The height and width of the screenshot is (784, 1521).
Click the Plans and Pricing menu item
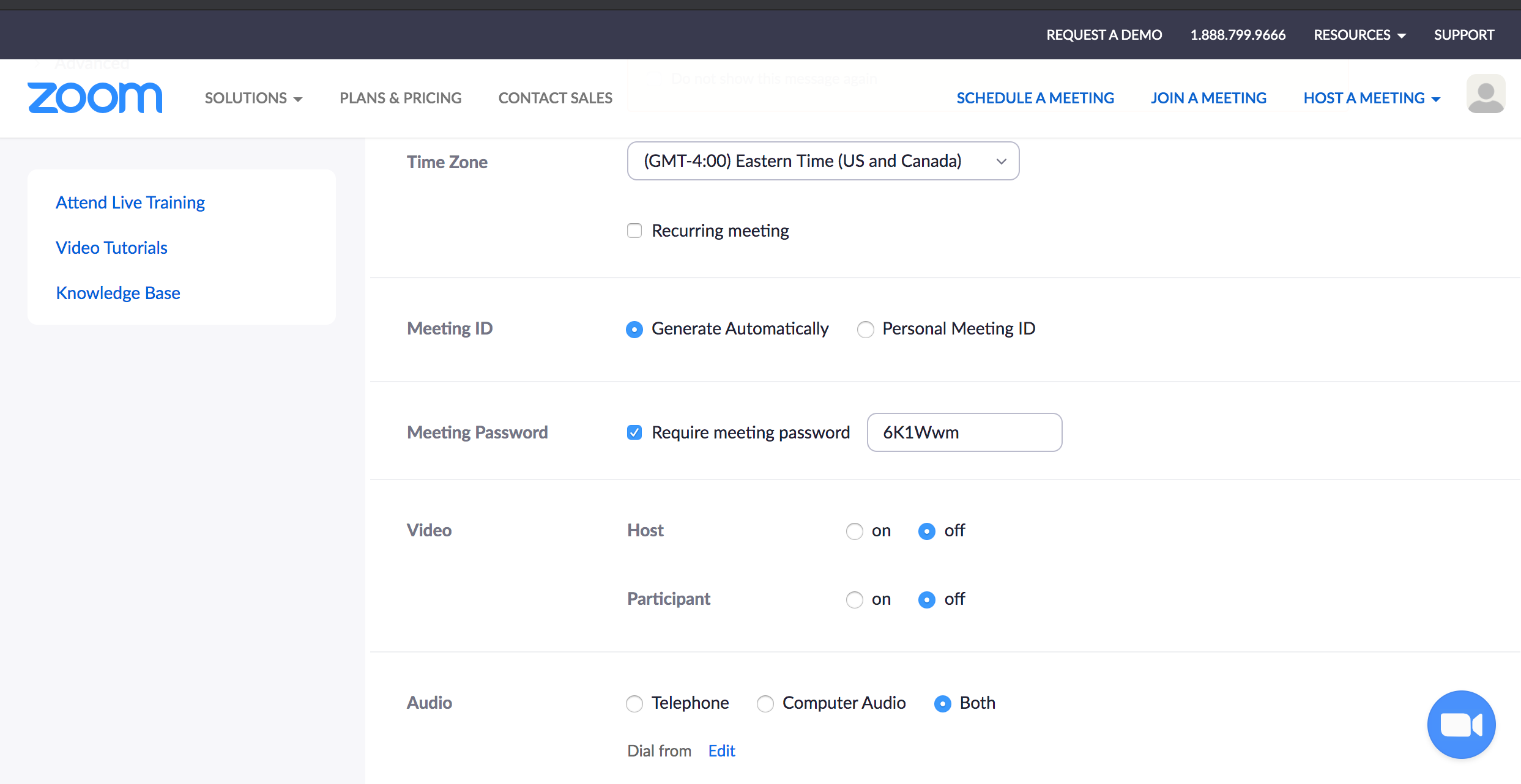tap(400, 98)
